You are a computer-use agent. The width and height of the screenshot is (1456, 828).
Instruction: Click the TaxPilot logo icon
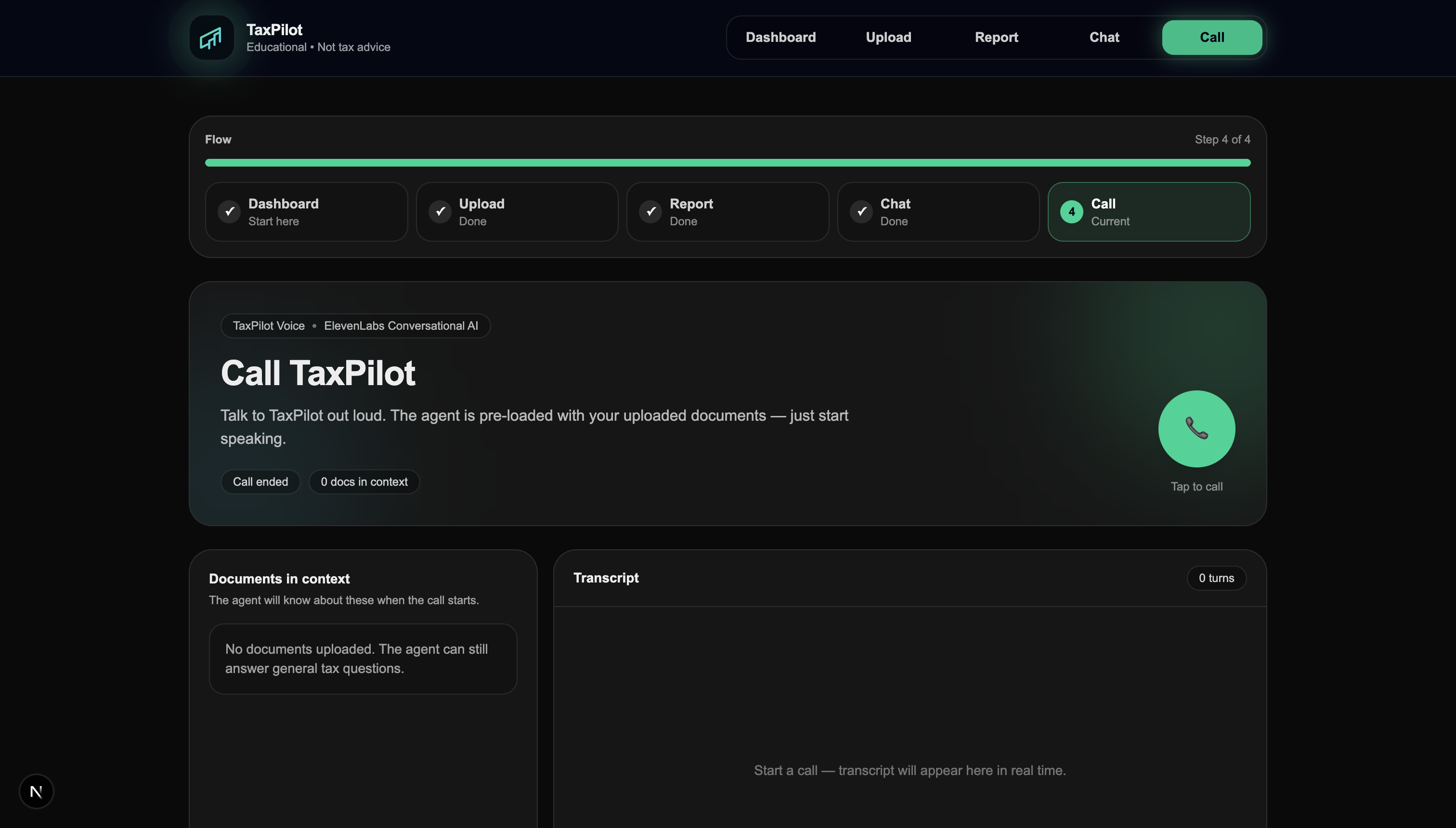click(x=211, y=38)
